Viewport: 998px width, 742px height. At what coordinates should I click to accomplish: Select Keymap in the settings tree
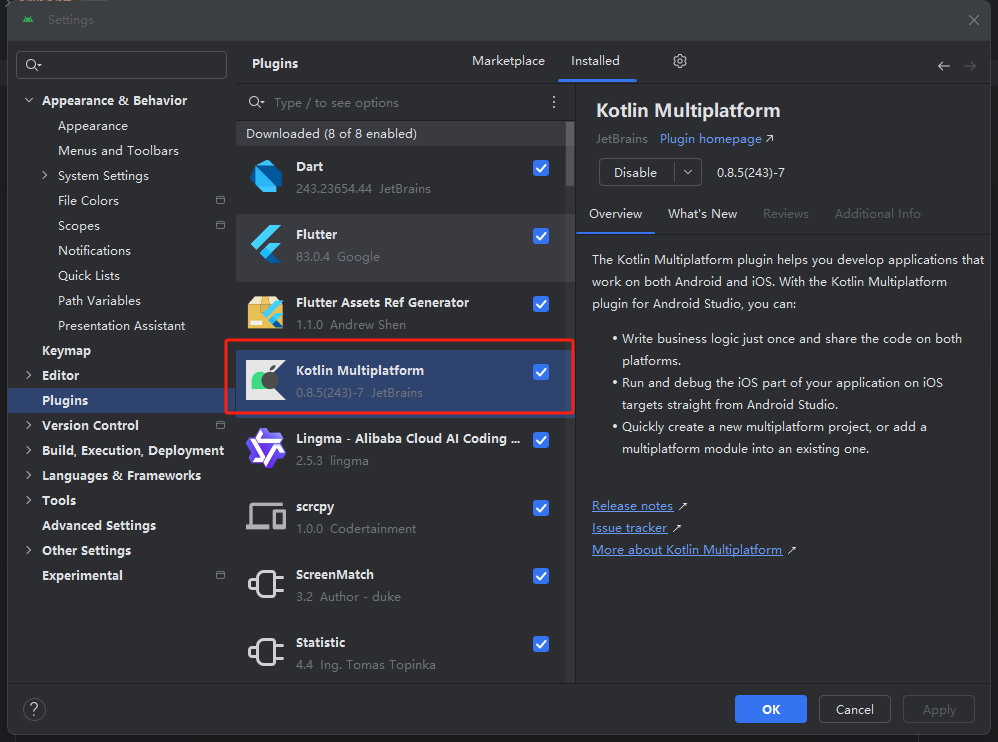(66, 350)
